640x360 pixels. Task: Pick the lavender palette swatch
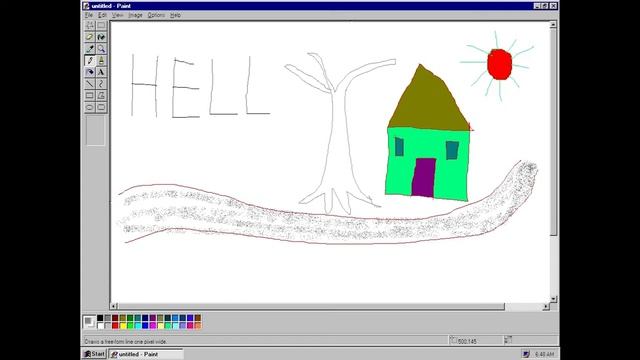[x=182, y=326]
